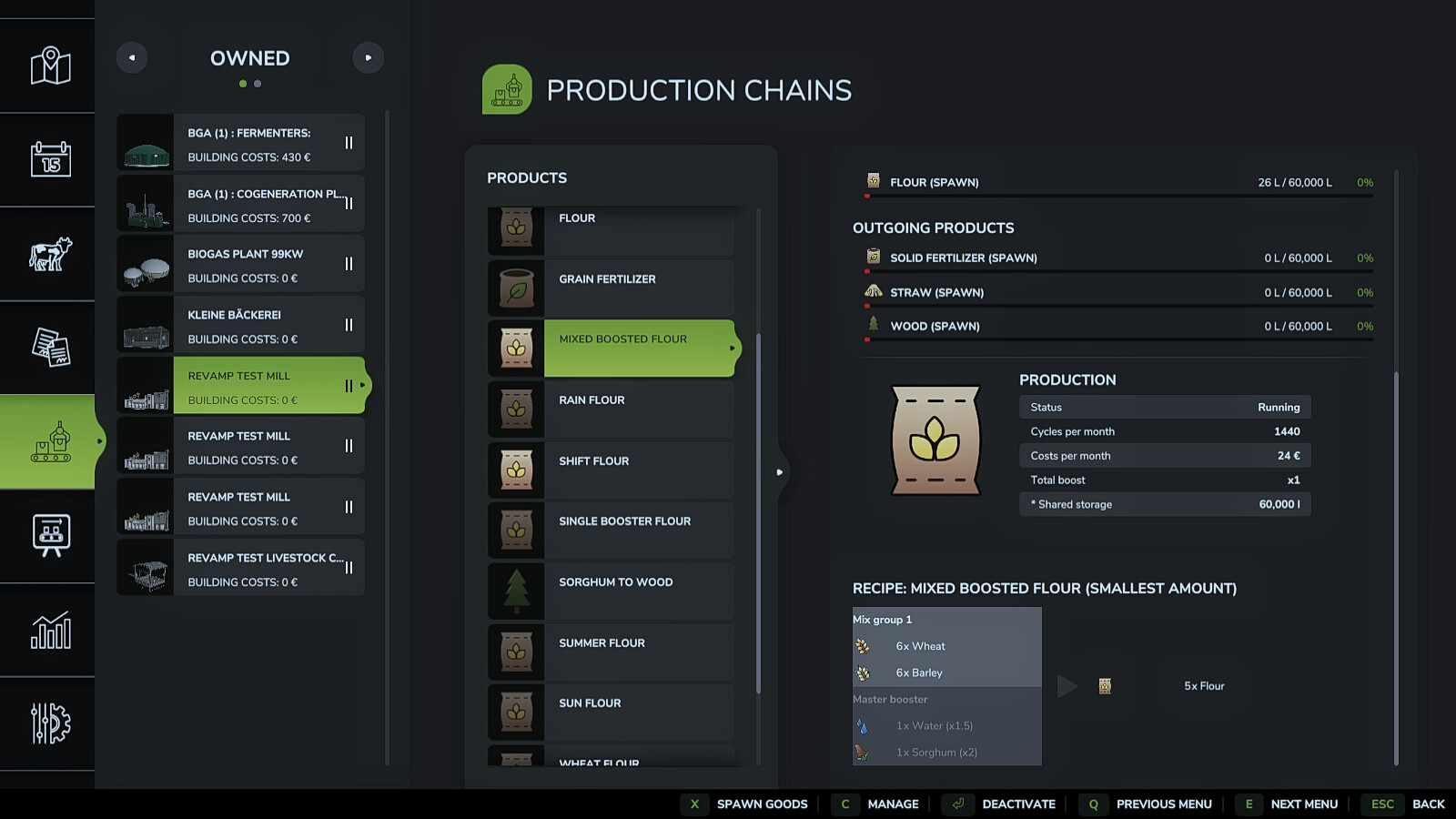Go to next Owned category page arrow
The width and height of the screenshot is (1456, 819).
coord(369,57)
